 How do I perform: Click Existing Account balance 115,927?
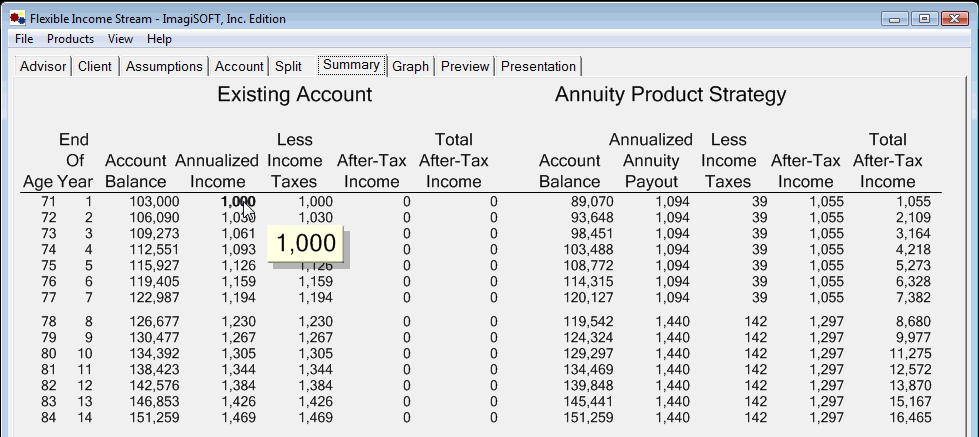(154, 265)
